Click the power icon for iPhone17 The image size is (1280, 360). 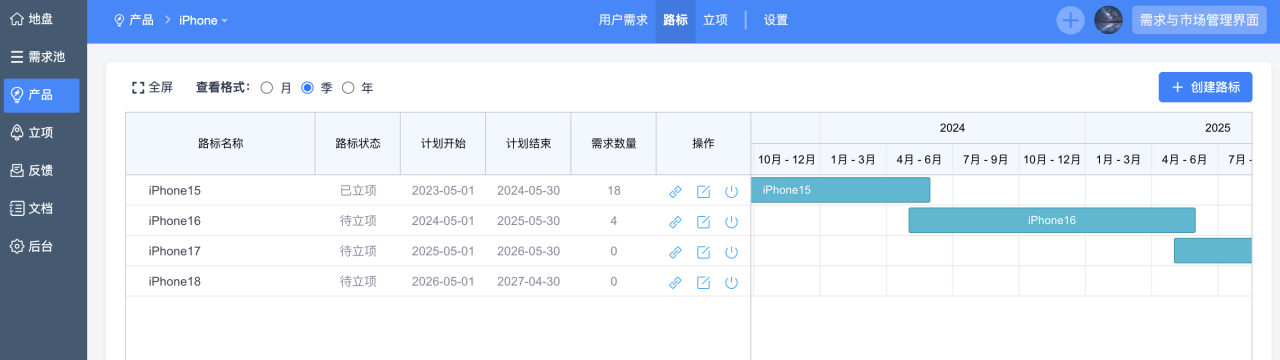[731, 252]
